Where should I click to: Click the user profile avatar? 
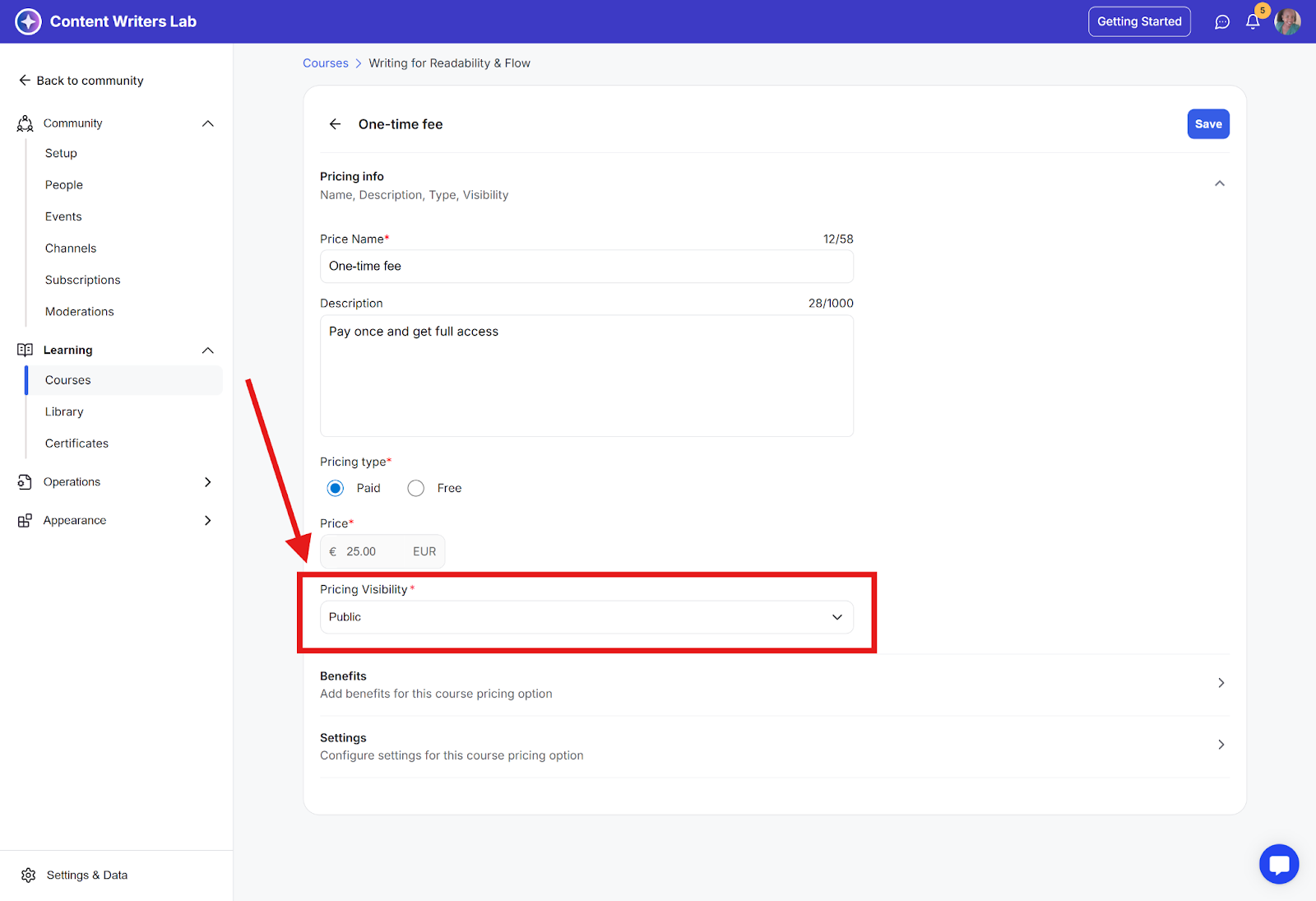coord(1287,22)
